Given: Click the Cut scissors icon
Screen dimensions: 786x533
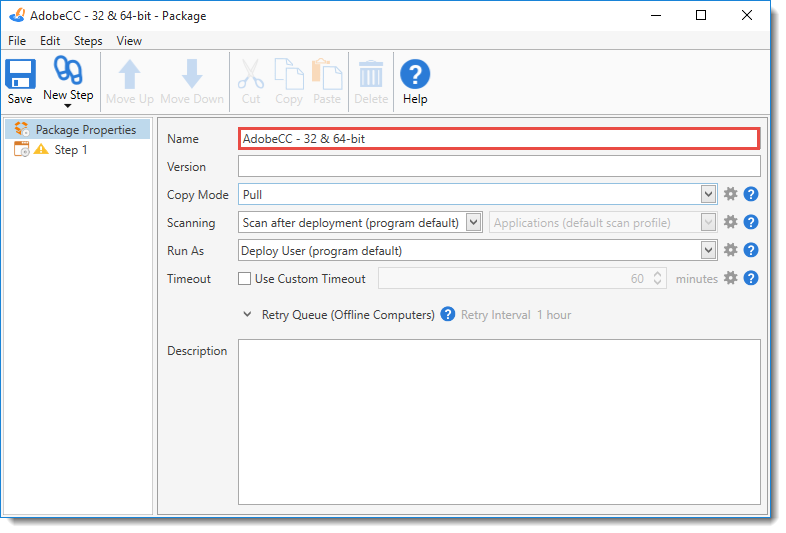Looking at the screenshot, I should pos(251,74).
